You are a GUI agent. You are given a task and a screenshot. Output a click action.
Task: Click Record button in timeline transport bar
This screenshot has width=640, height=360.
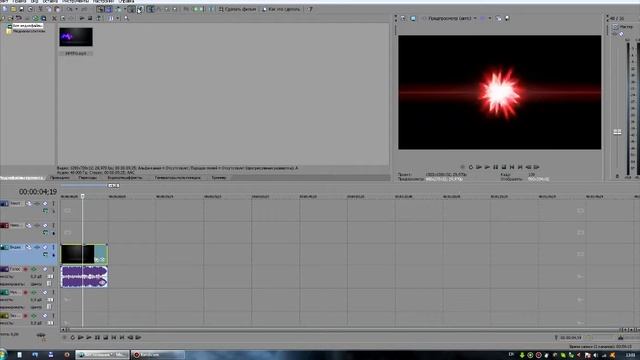64,338
